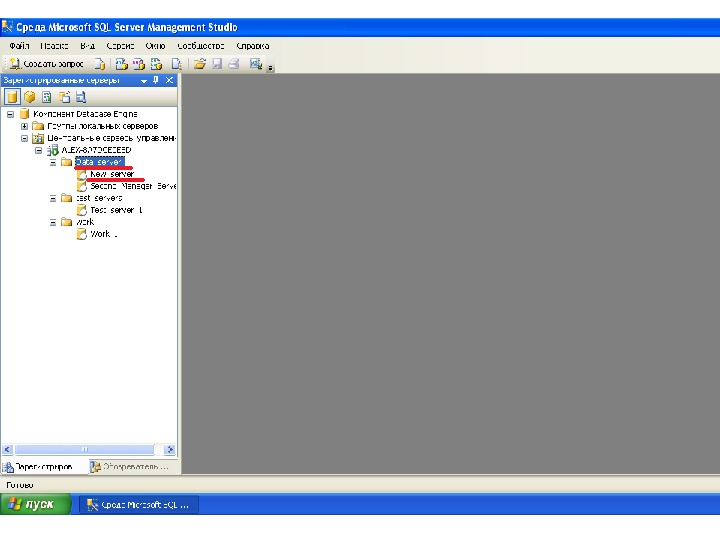This screenshot has height=540, width=720.
Task: Select Analysis Services cube server type icon
Action: click(30, 97)
